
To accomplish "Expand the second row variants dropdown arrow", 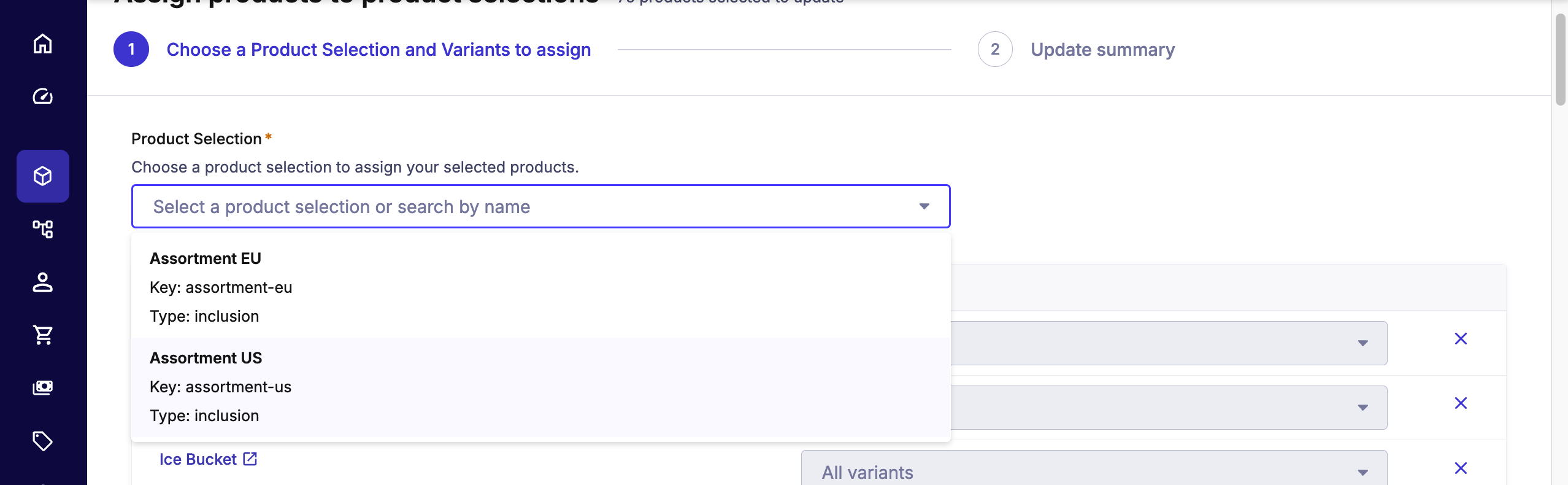I will pos(1362,408).
